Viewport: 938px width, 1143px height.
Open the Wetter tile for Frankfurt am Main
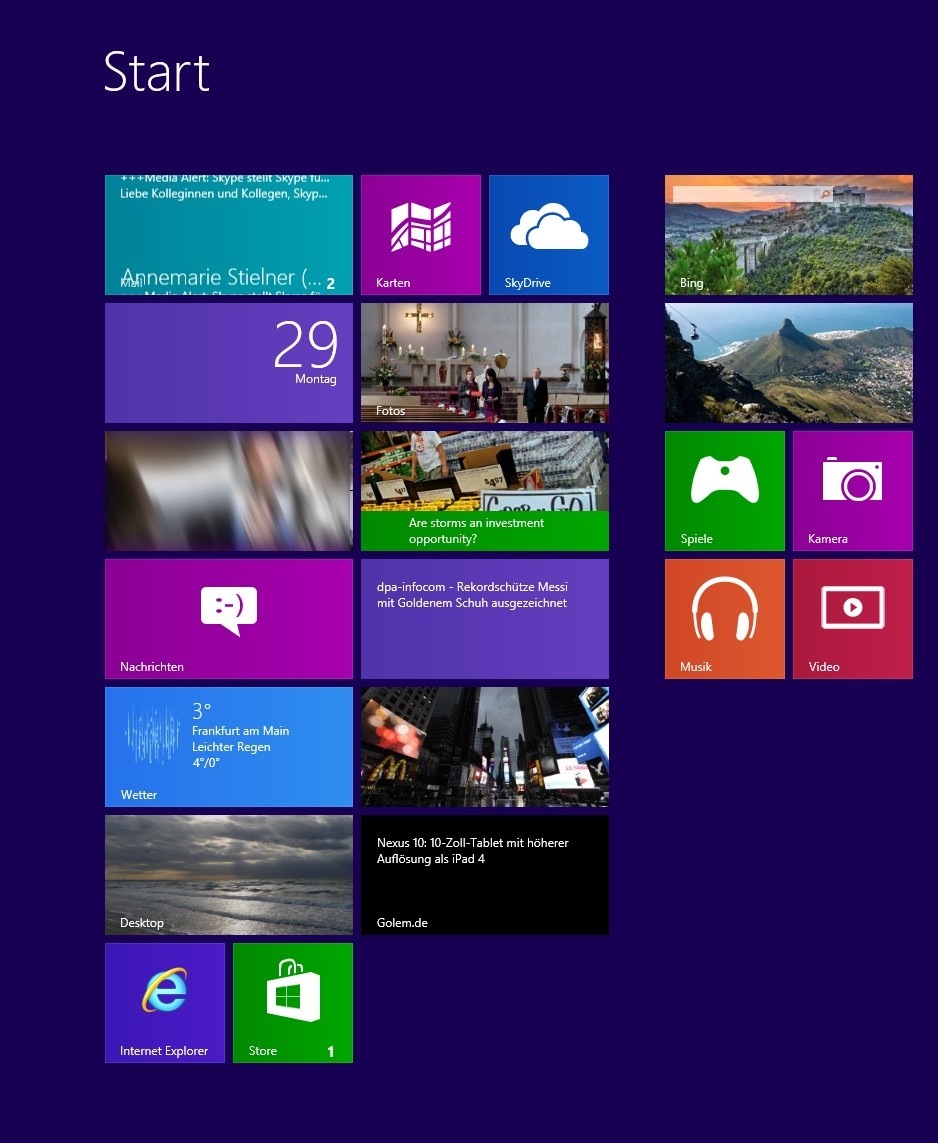pyautogui.click(x=229, y=746)
